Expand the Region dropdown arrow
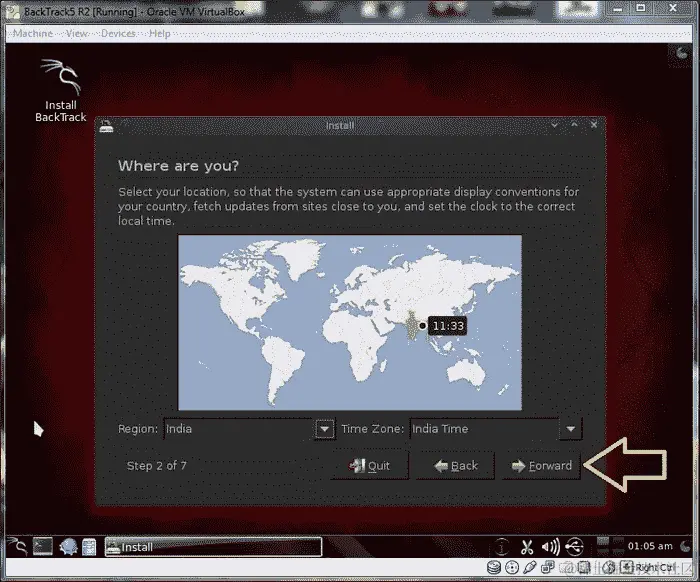This screenshot has height=582, width=700. [325, 429]
